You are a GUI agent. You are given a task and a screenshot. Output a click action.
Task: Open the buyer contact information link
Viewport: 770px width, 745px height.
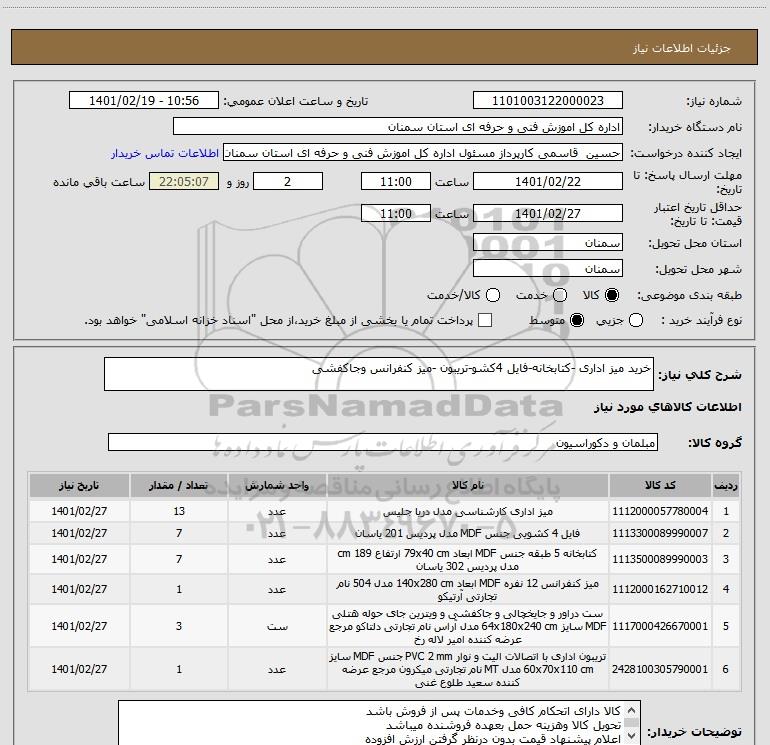click(165, 153)
